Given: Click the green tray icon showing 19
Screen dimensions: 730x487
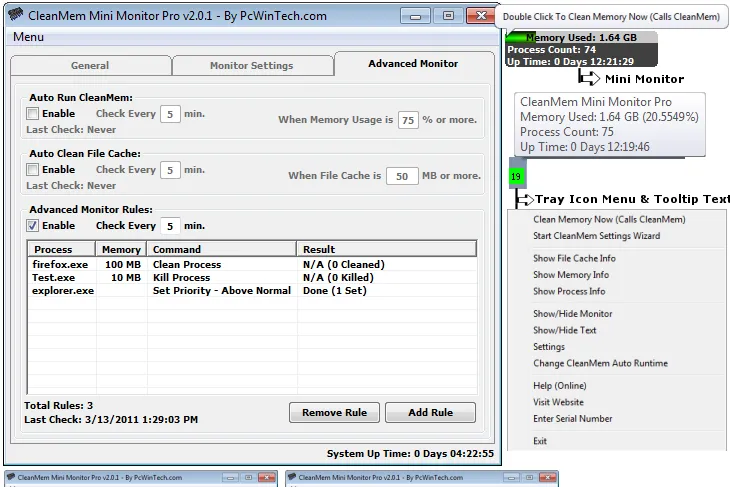Looking at the screenshot, I should (516, 176).
